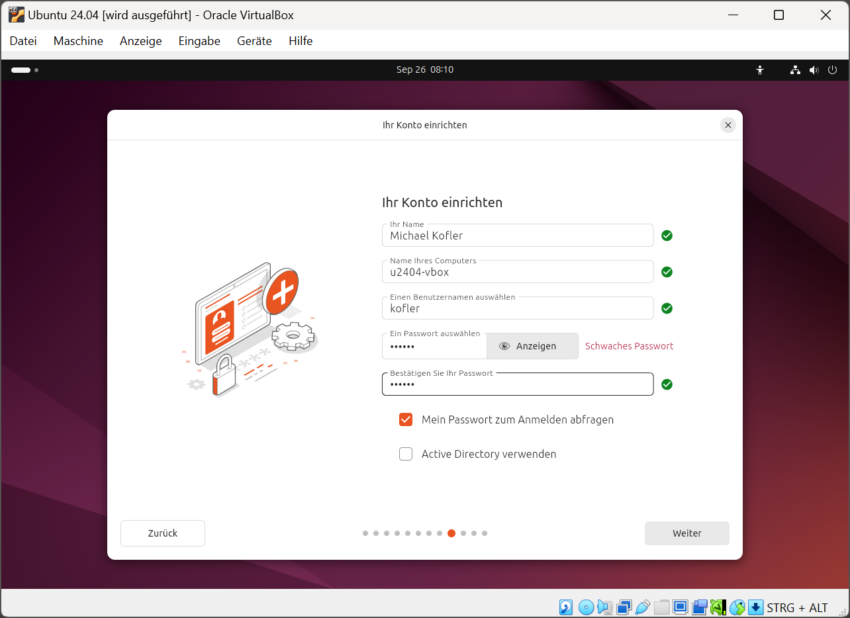Disable Mein Passwort zum Anmelden abfragen
850x618 pixels.
click(x=406, y=420)
